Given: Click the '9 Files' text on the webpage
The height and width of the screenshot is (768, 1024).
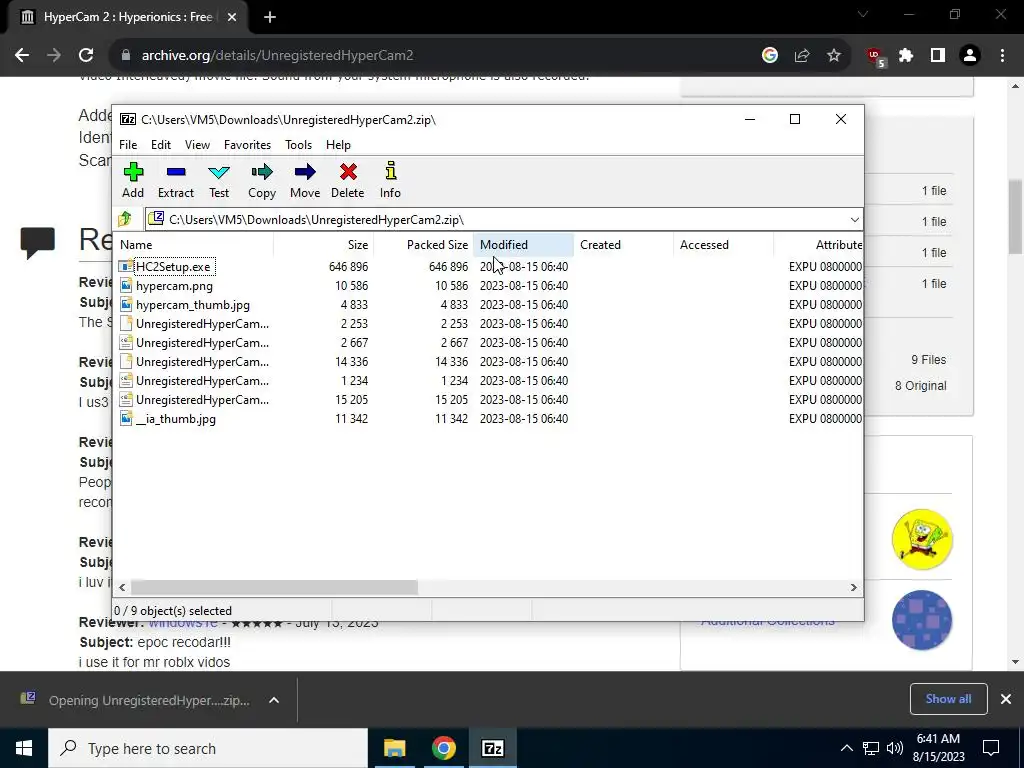Looking at the screenshot, I should click(929, 360).
